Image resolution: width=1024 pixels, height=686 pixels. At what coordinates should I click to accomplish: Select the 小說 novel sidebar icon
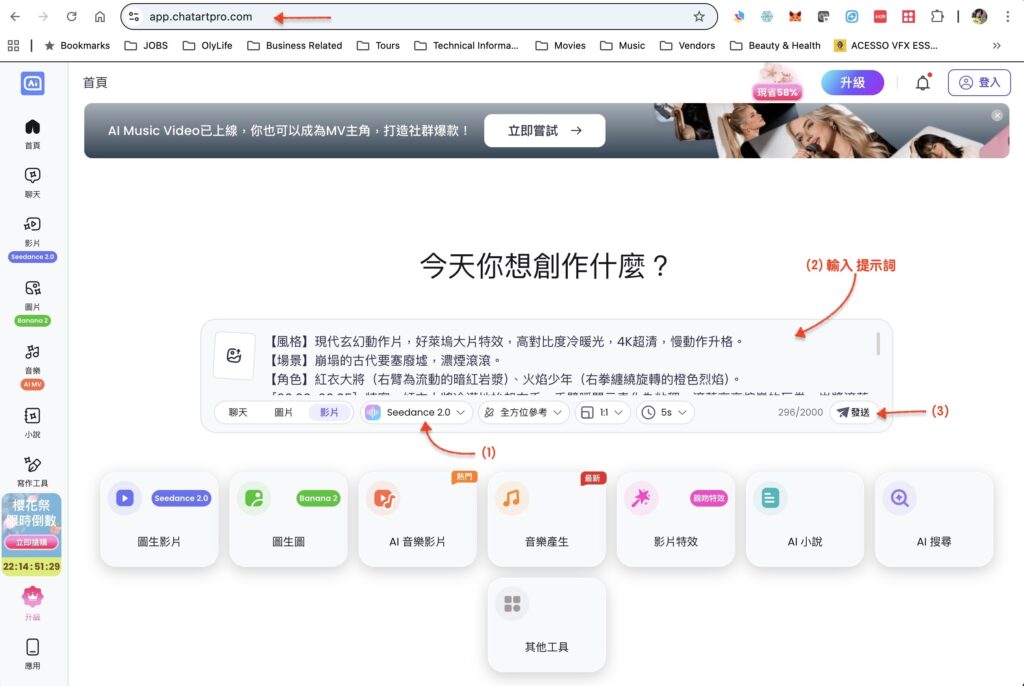click(x=32, y=416)
